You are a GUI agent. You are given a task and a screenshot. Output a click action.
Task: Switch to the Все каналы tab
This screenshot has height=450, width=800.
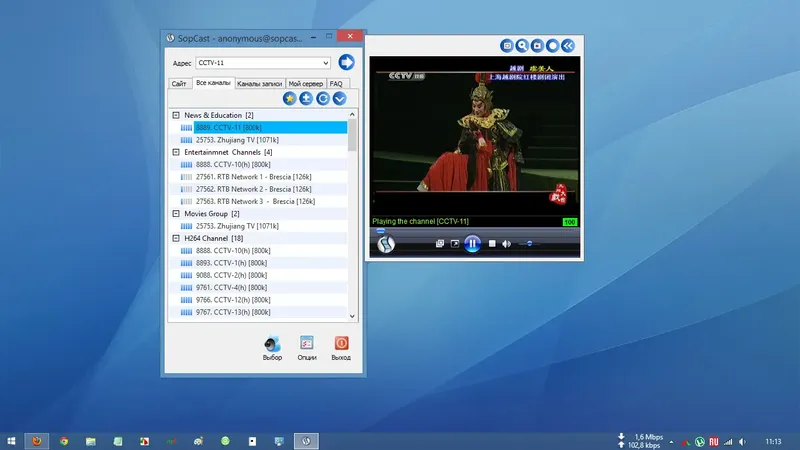(x=213, y=83)
